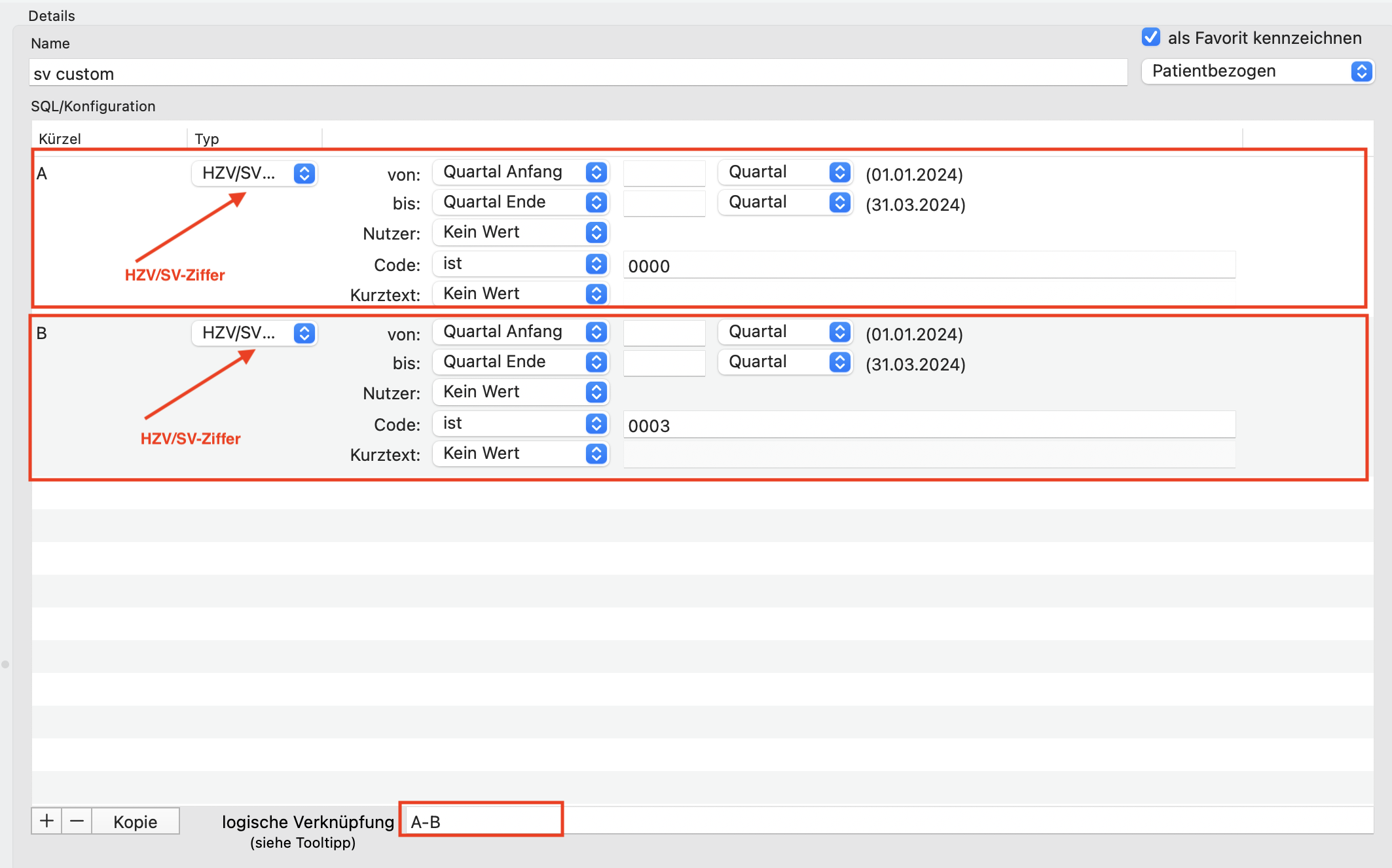Screen dimensions: 1392x868
Task: Open row B bis Quartal unit popup
Action: pos(785,361)
